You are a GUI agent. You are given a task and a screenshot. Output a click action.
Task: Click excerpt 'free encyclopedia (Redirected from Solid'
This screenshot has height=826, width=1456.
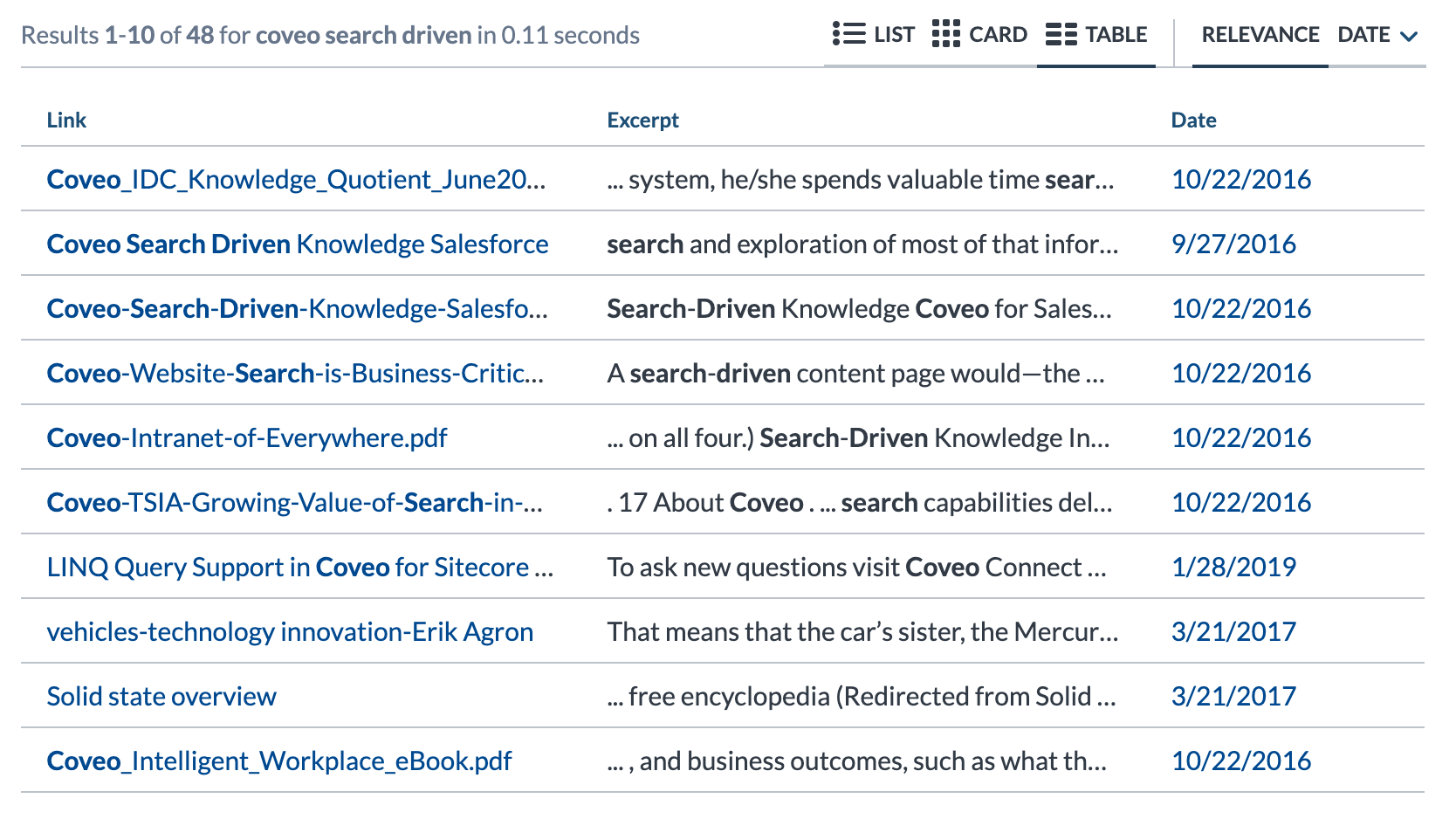coord(862,696)
